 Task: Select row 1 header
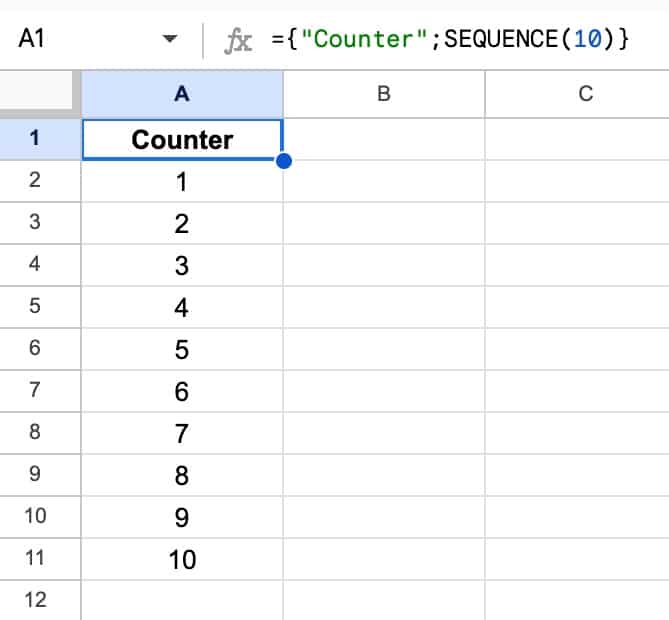(x=36, y=139)
